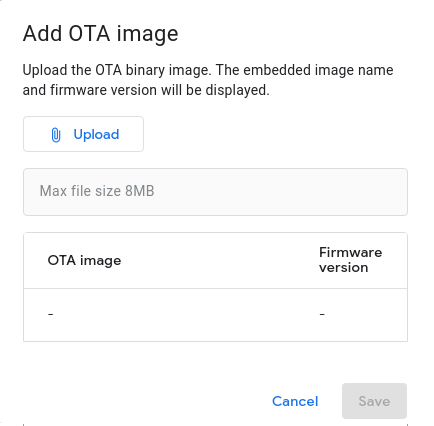Click the word 'version' in the table header

(344, 267)
